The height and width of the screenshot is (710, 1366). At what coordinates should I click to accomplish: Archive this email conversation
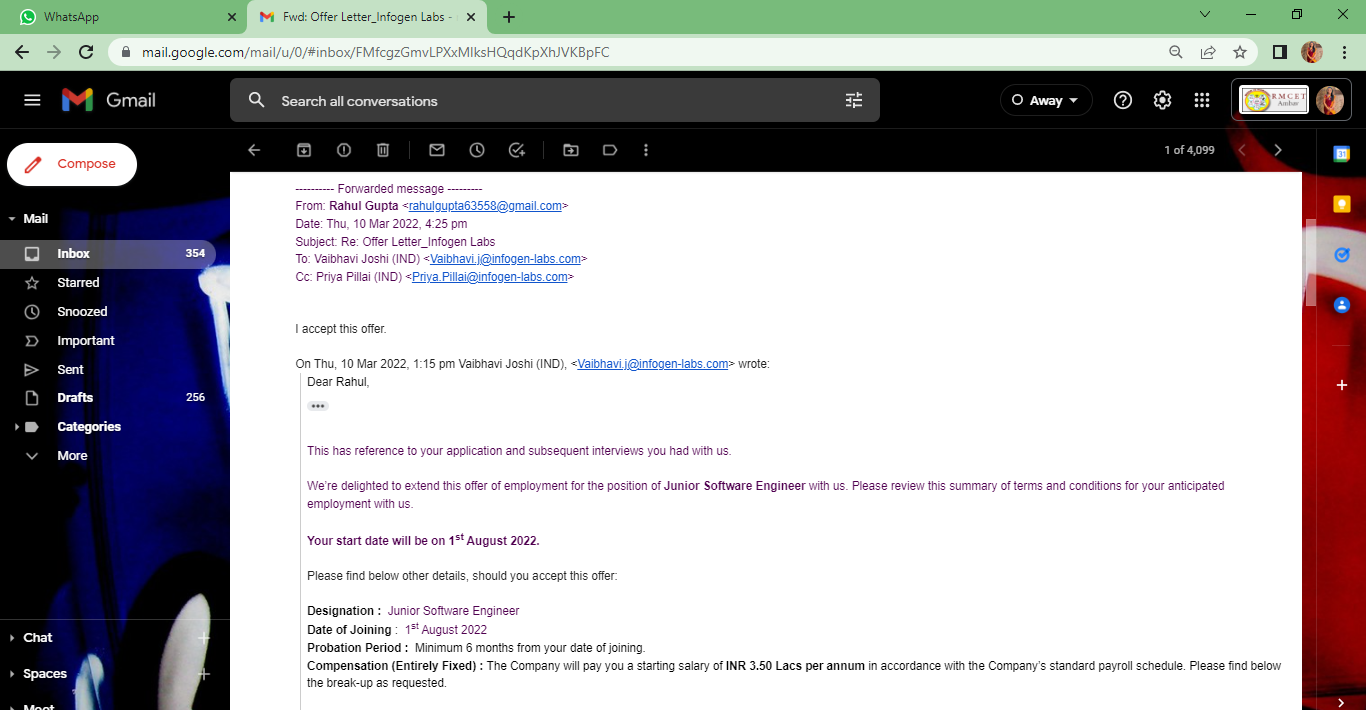pos(304,150)
